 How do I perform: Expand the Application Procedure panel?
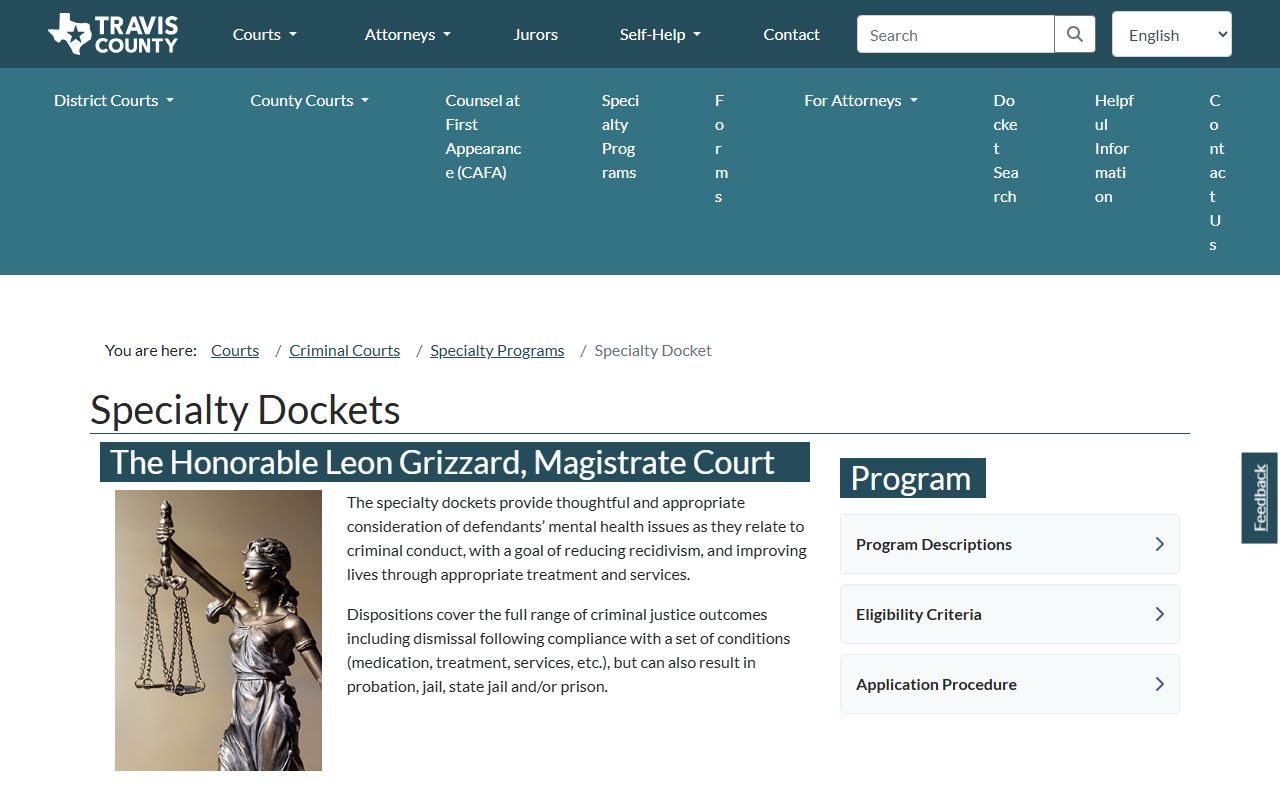pyautogui.click(x=1010, y=684)
